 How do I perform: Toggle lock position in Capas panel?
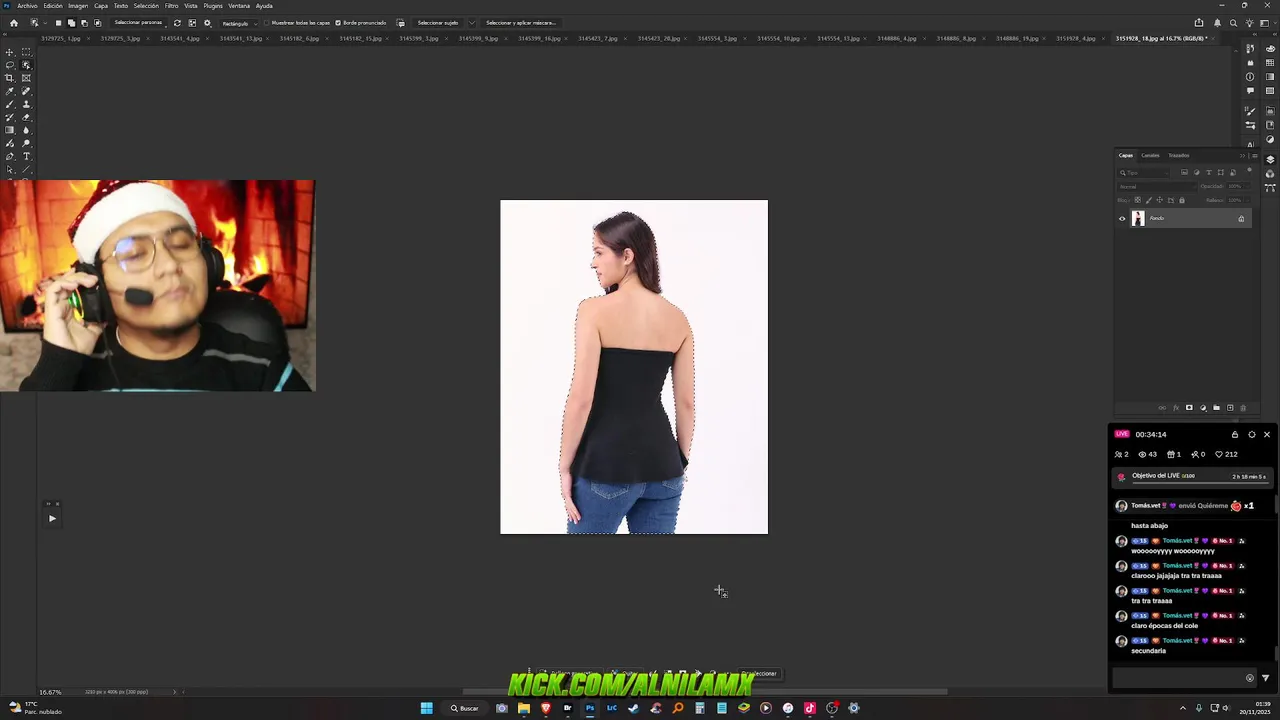[1160, 200]
